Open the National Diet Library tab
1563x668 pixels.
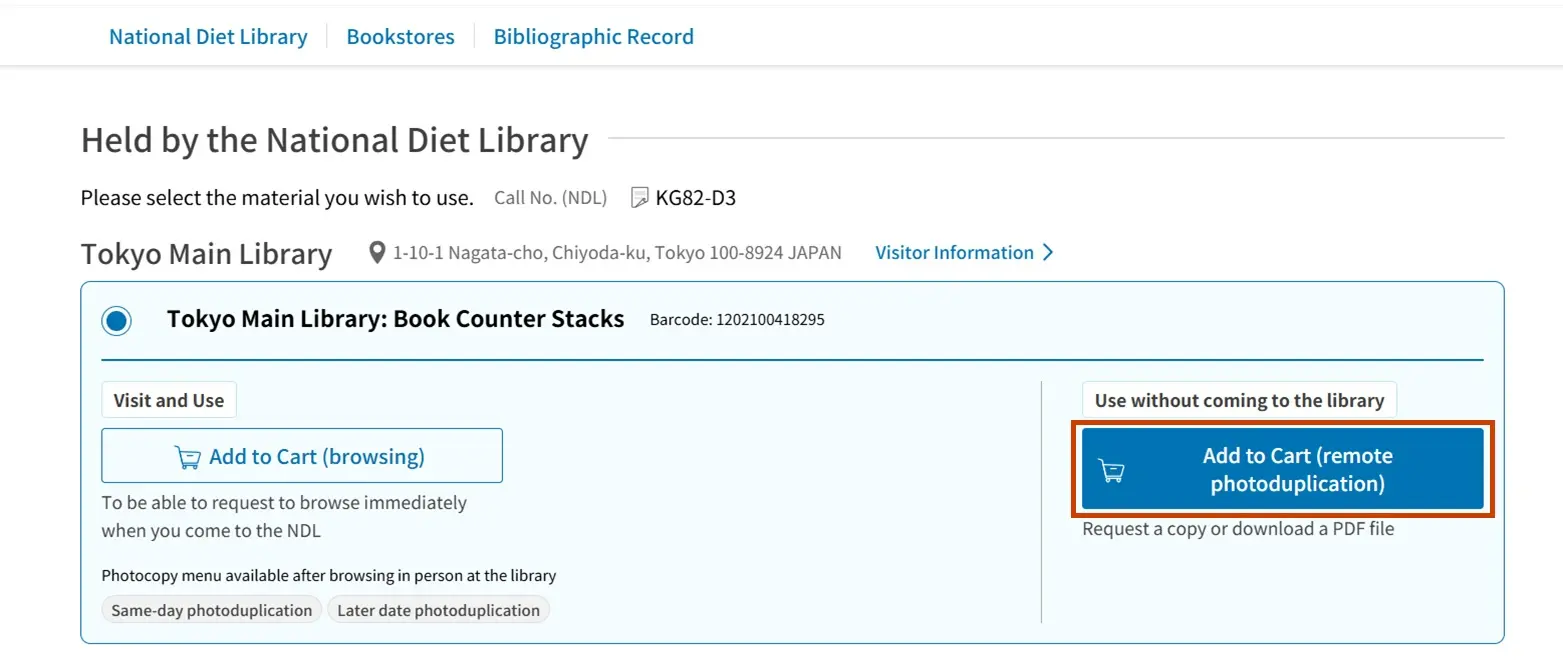coord(208,37)
